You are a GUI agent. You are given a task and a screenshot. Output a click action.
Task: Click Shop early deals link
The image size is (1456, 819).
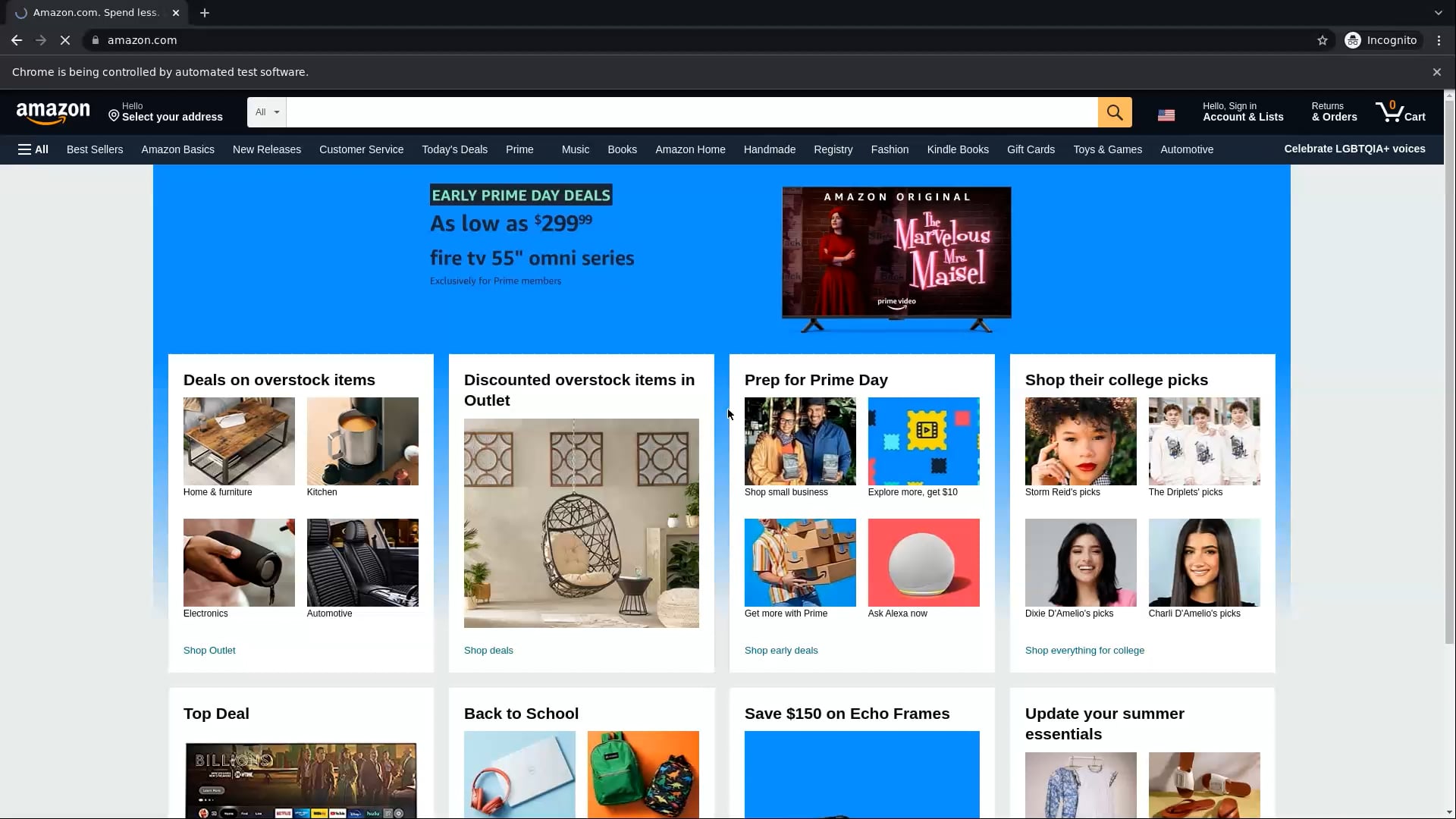pos(781,651)
